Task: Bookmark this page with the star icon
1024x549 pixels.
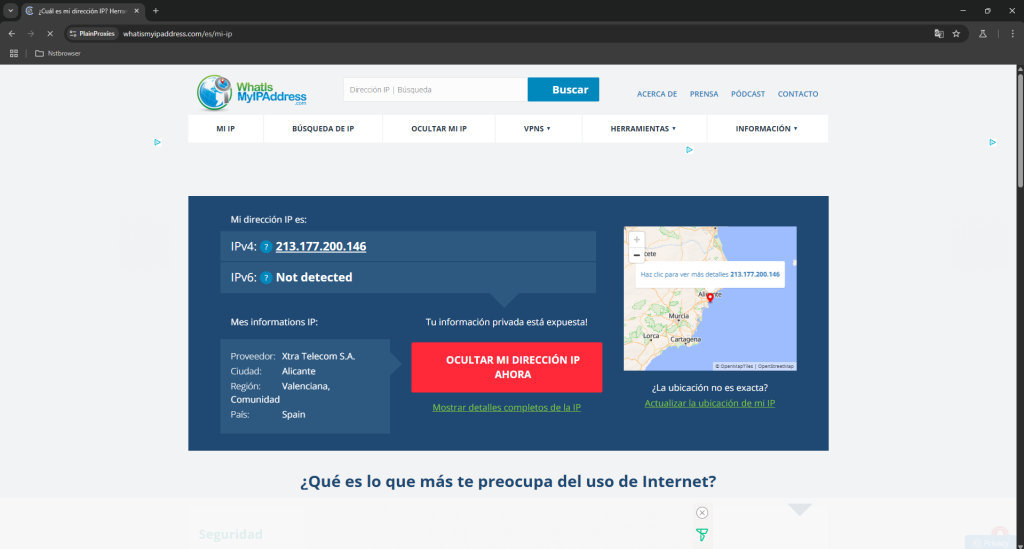Action: [956, 34]
